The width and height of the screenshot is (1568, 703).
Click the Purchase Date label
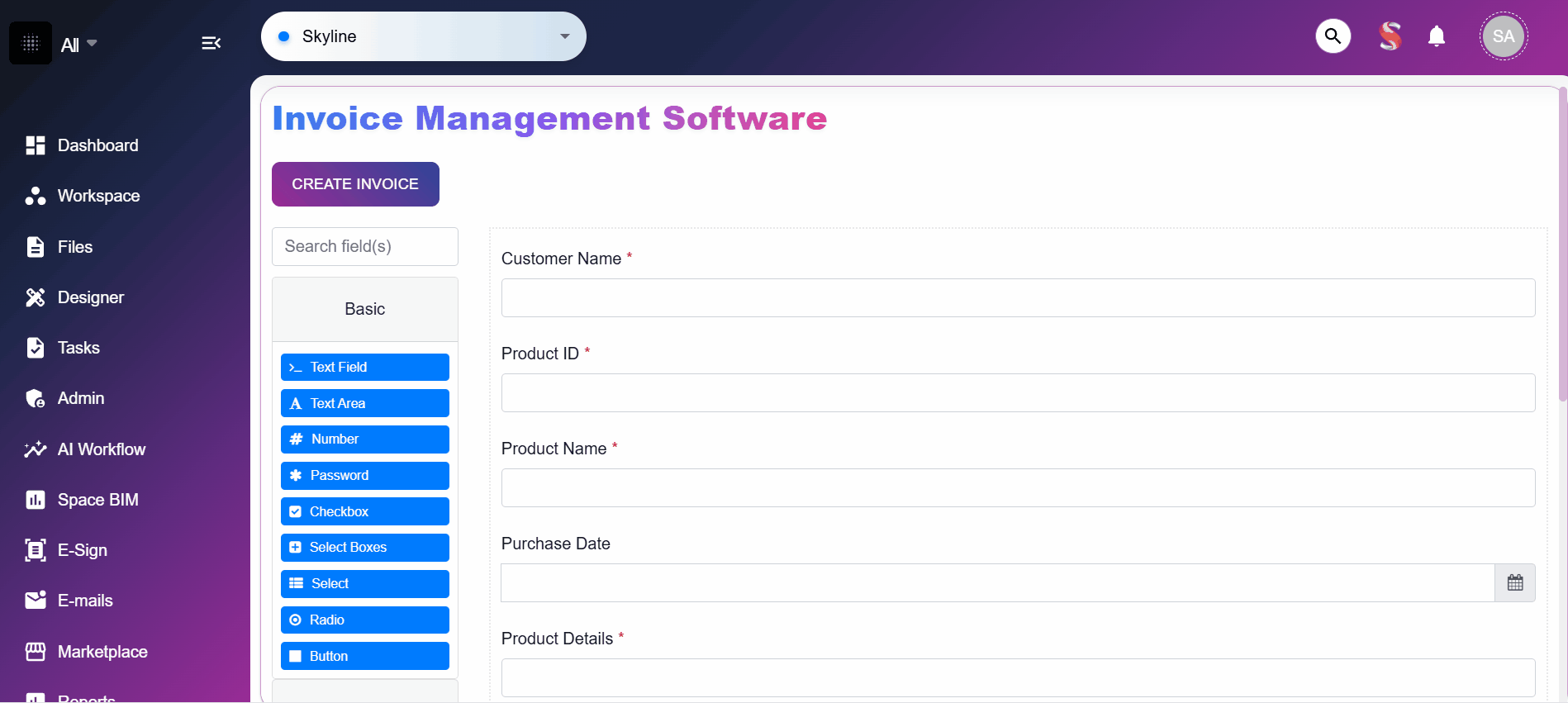pyautogui.click(x=556, y=544)
